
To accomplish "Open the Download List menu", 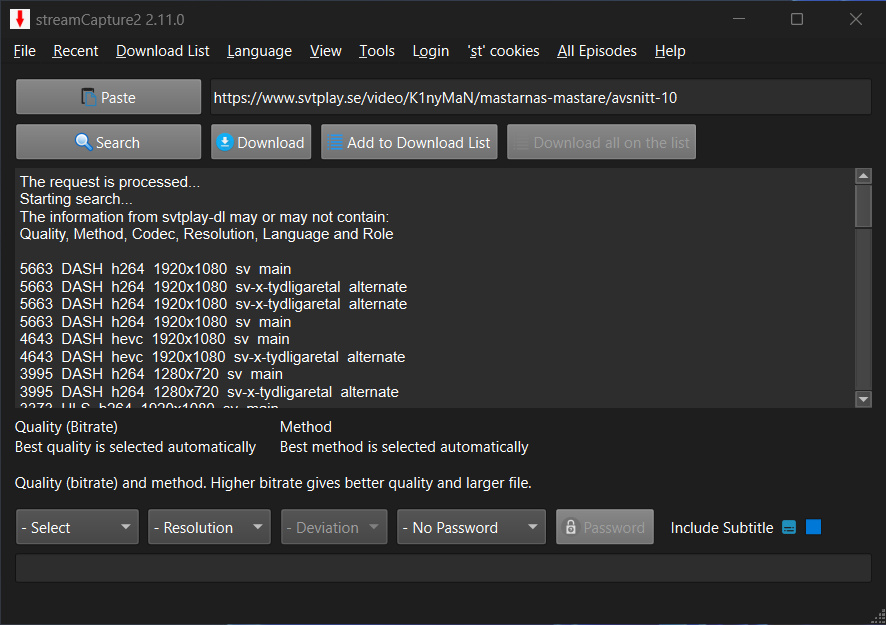I will (x=163, y=51).
